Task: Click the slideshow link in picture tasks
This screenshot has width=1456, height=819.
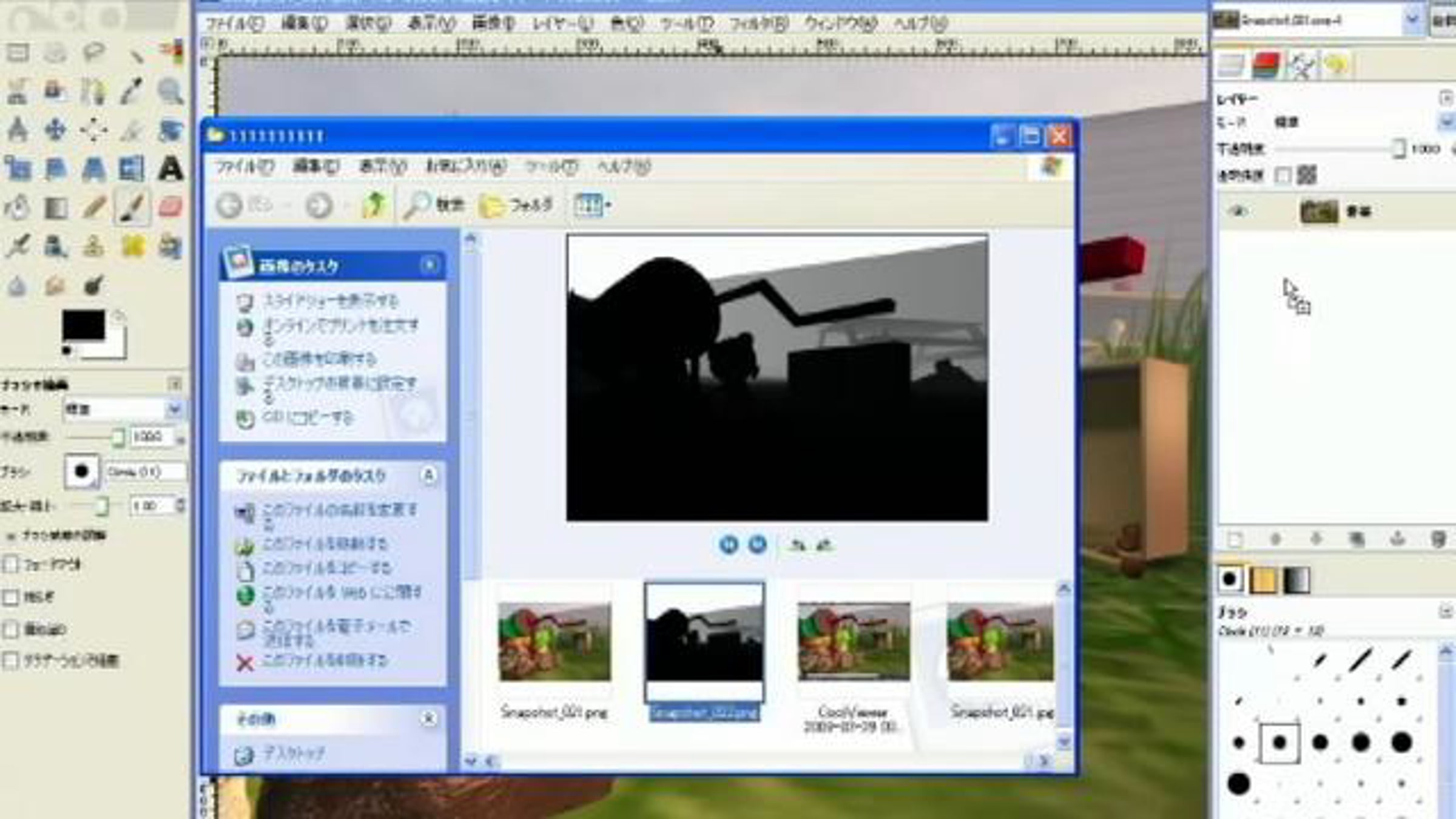Action: (330, 300)
